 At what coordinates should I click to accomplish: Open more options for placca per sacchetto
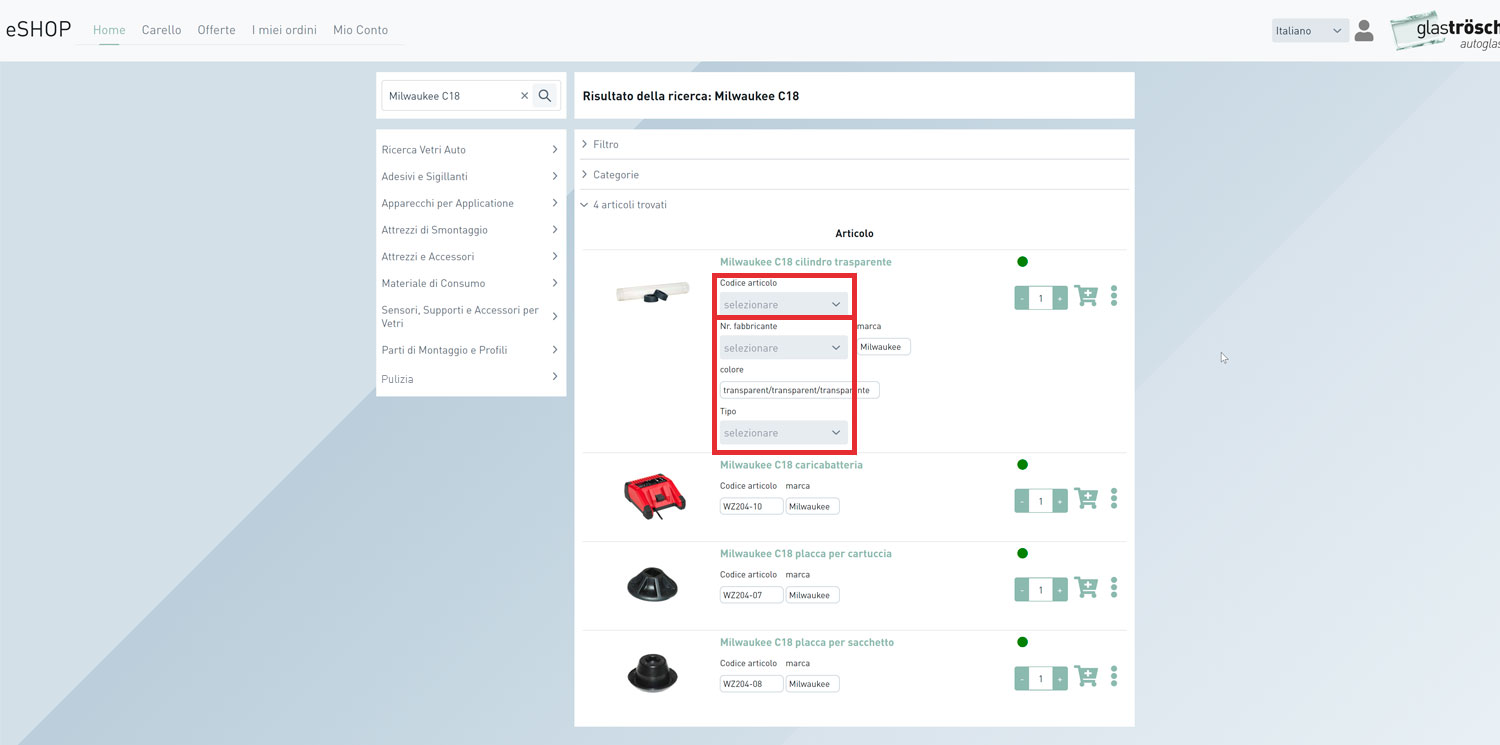(1114, 677)
